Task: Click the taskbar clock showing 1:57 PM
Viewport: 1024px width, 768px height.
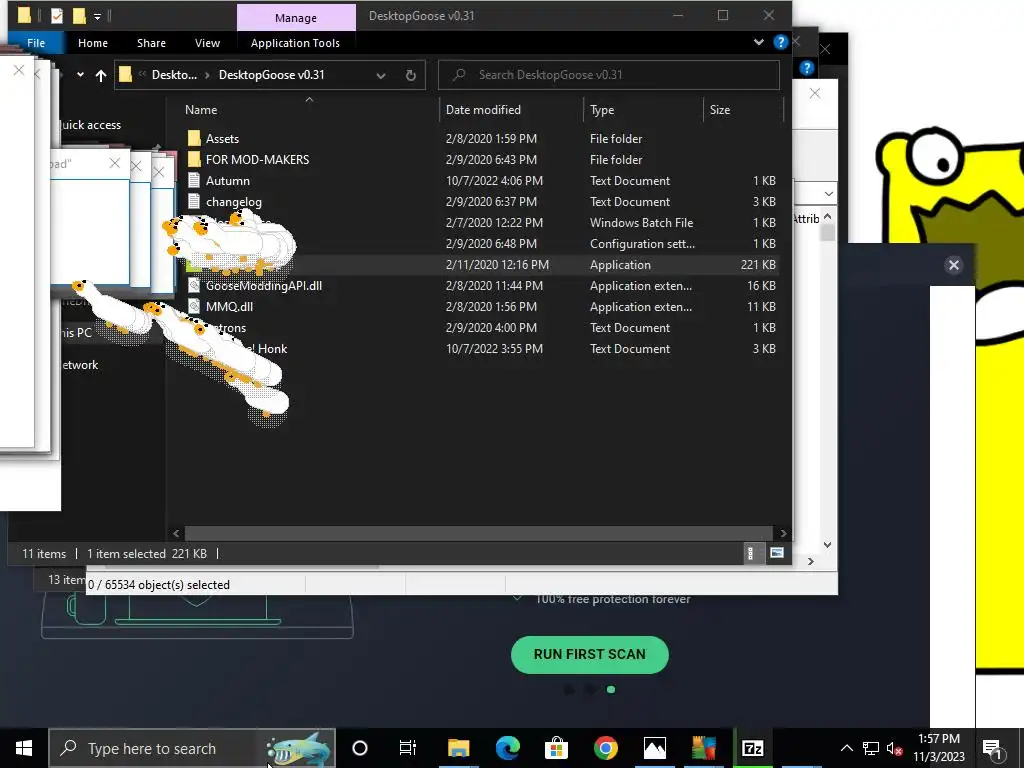Action: click(x=938, y=748)
